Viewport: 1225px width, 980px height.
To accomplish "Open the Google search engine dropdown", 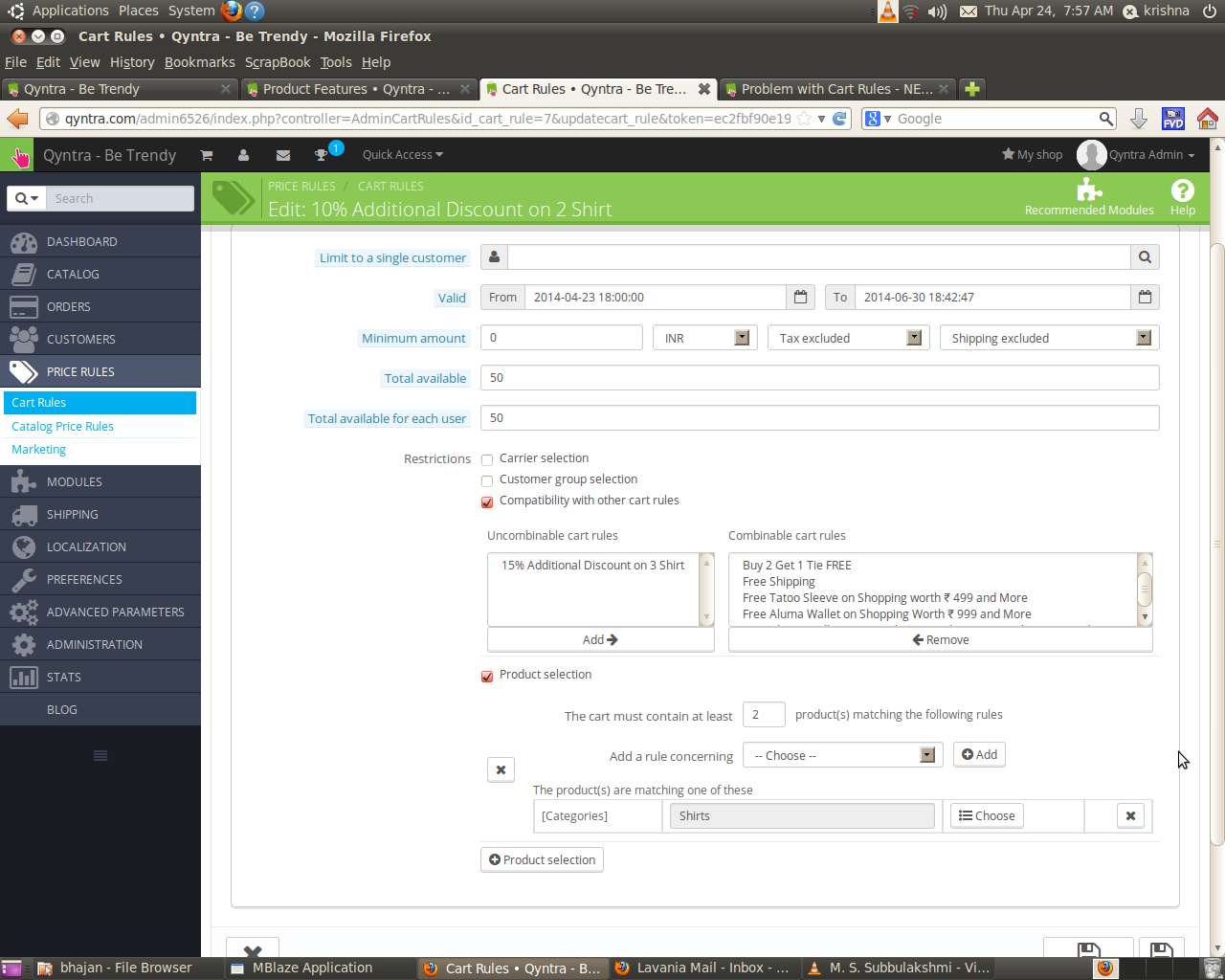I will click(x=878, y=119).
